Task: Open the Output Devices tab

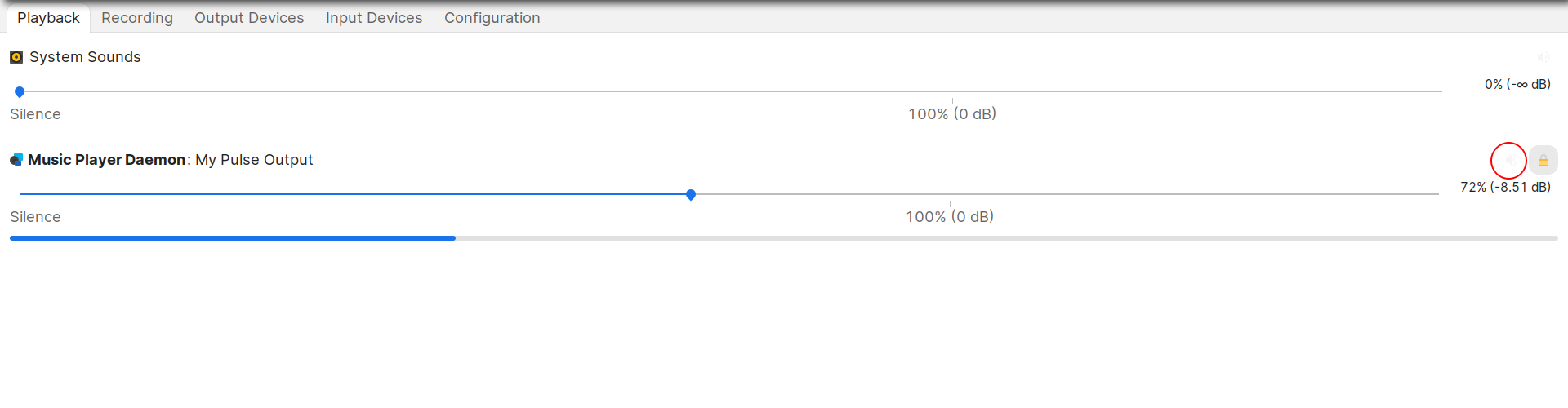Action: point(249,18)
